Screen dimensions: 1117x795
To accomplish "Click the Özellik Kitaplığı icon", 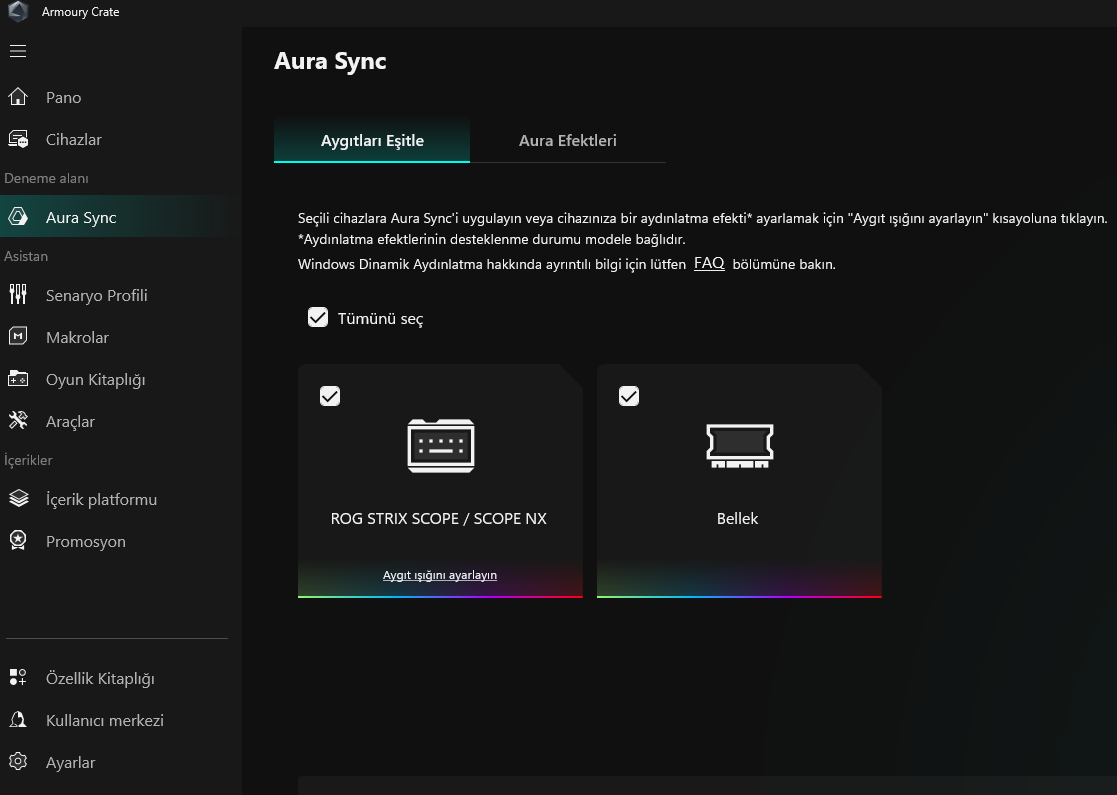I will (18, 677).
